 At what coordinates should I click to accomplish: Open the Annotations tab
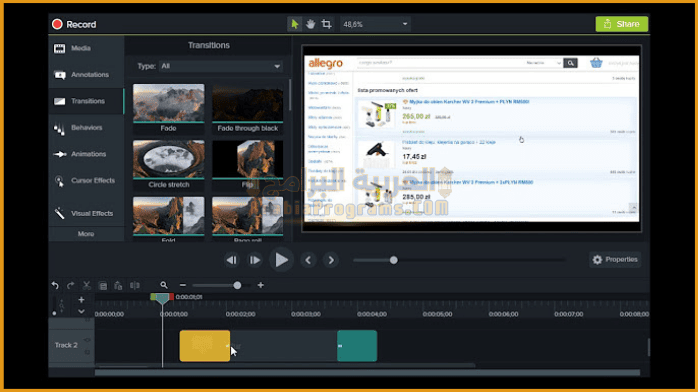click(85, 74)
